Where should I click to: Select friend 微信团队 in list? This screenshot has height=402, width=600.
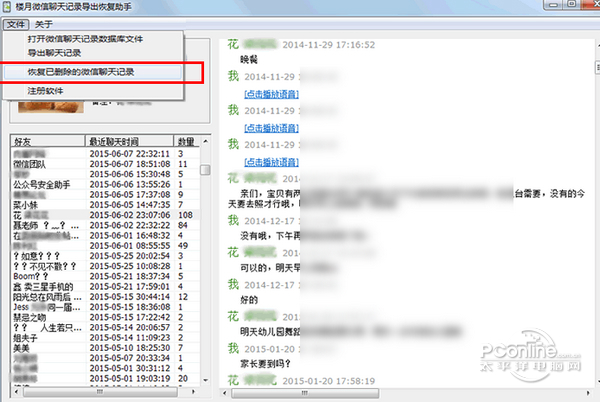click(x=30, y=164)
